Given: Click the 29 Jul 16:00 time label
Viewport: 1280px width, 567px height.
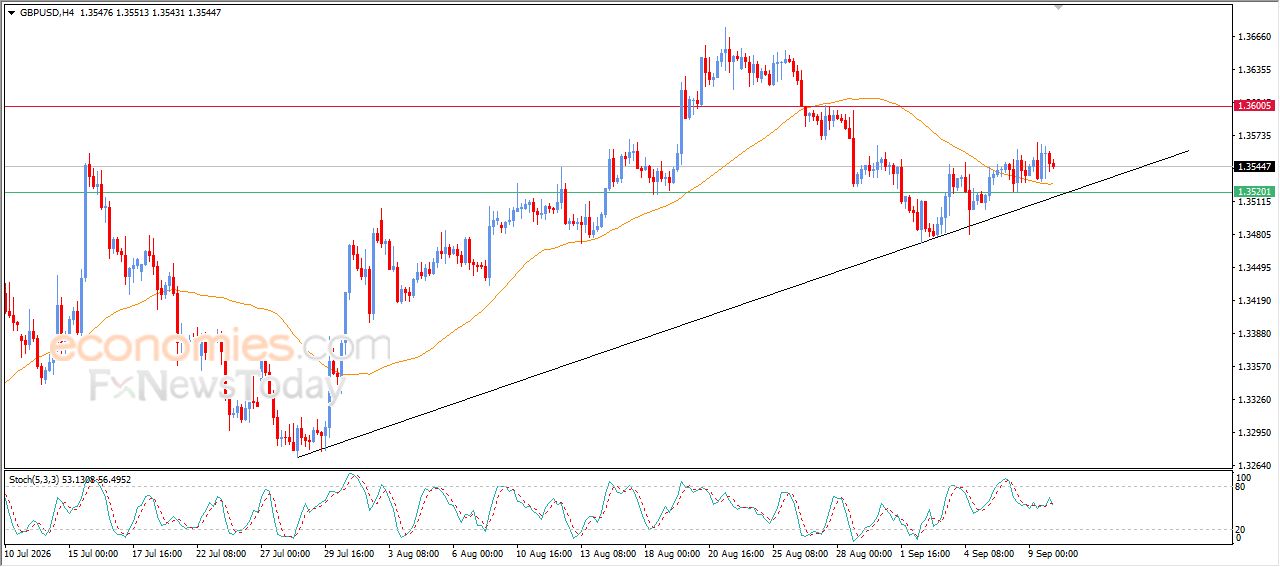Looking at the screenshot, I should click(347, 553).
